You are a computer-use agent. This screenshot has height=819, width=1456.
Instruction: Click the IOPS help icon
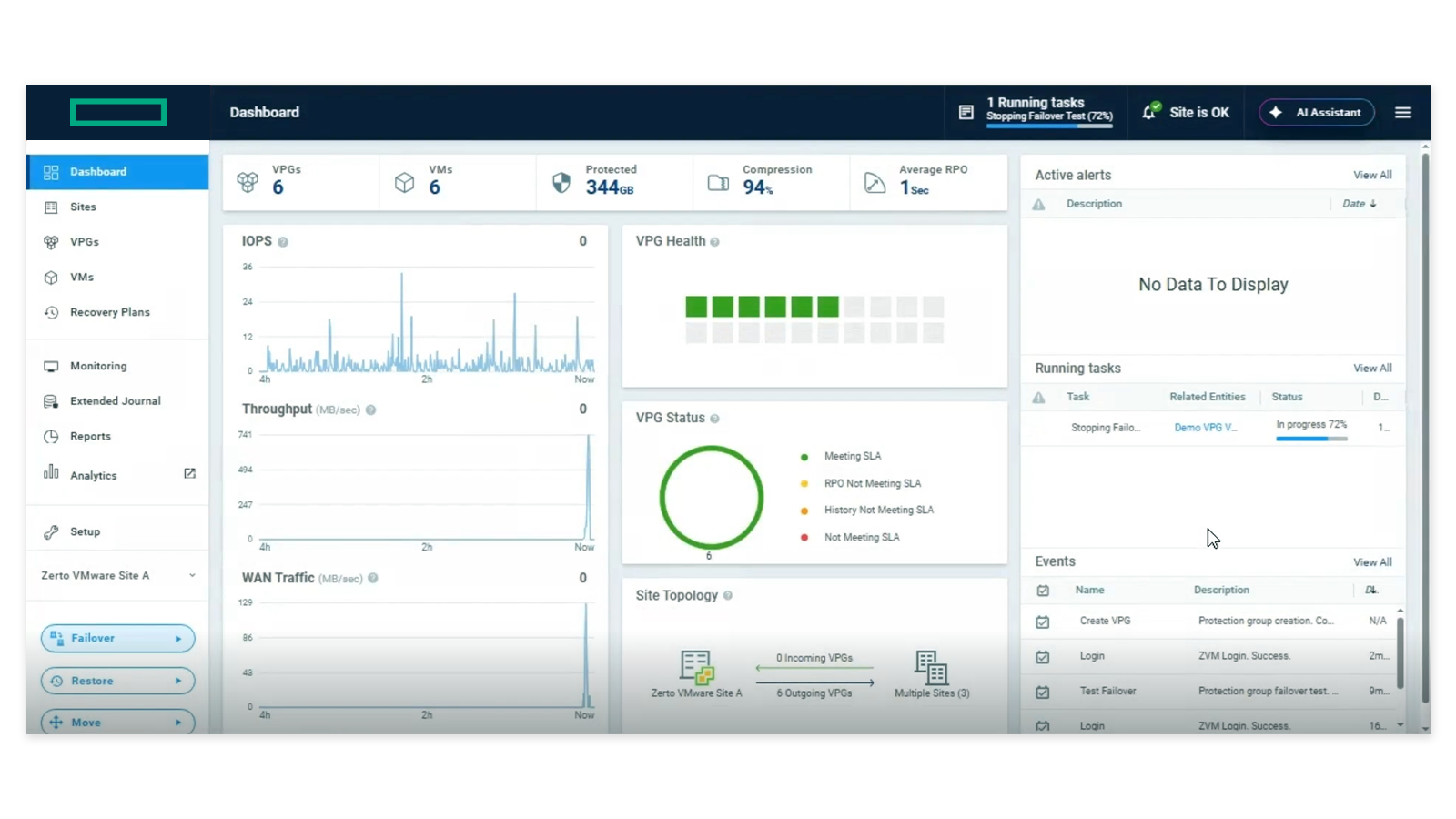[283, 242]
